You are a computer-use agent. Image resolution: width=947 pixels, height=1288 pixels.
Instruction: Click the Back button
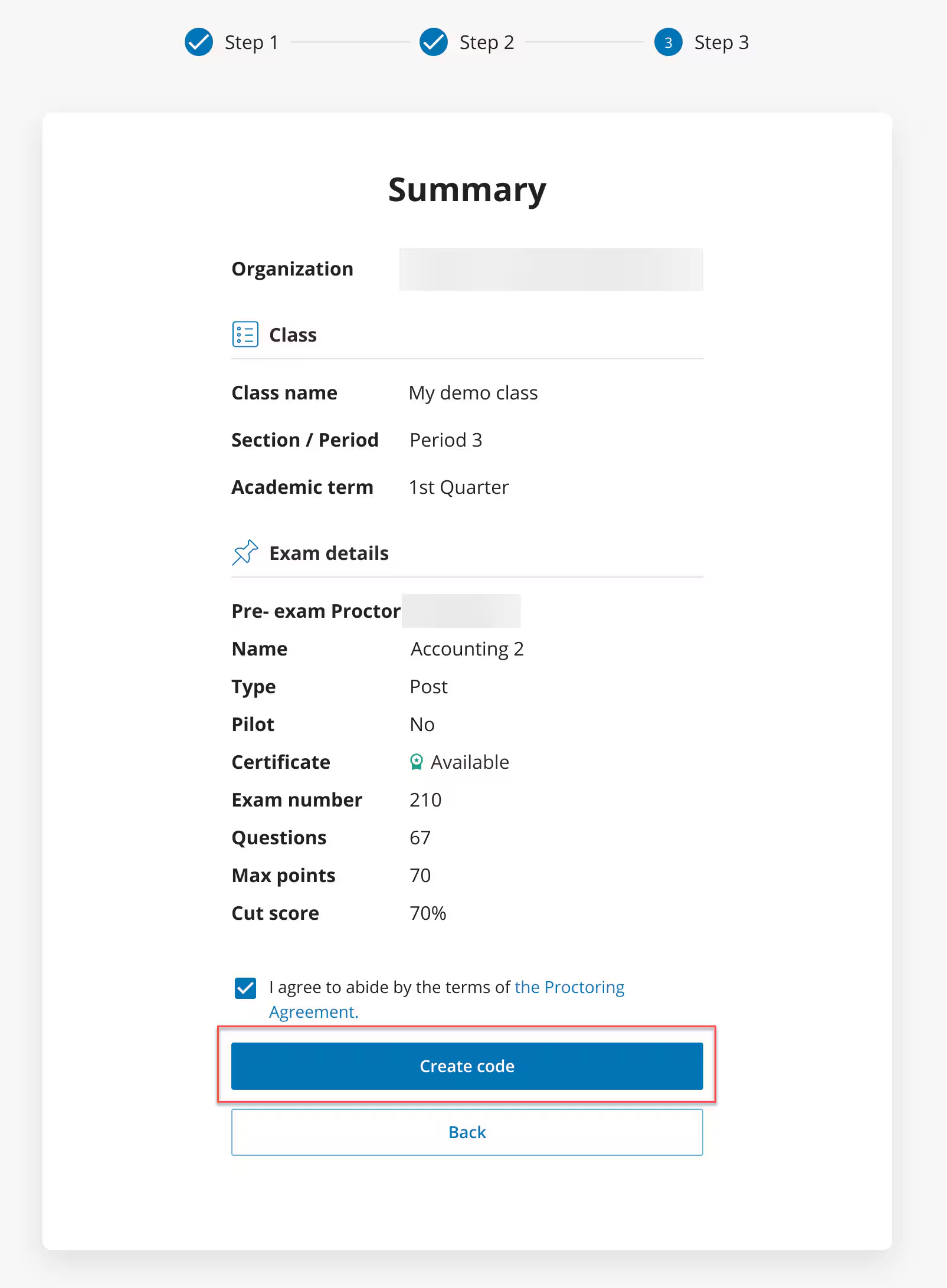pyautogui.click(x=467, y=1132)
